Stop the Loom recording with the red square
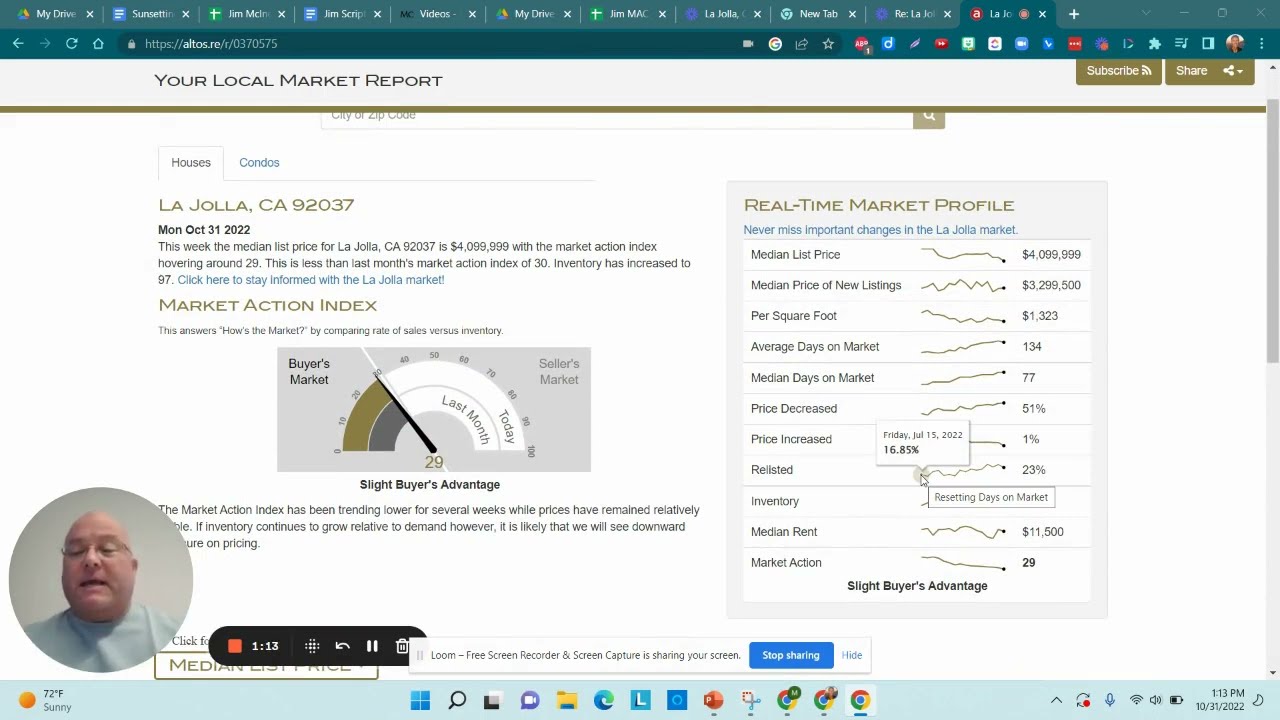 [235, 646]
